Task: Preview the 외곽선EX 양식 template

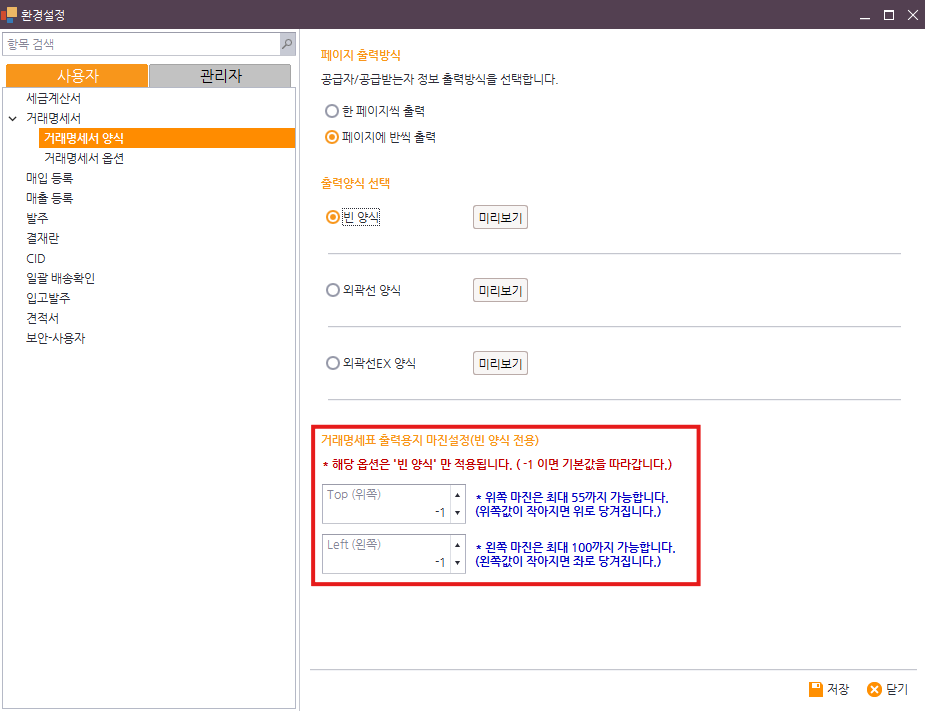Action: click(x=500, y=363)
